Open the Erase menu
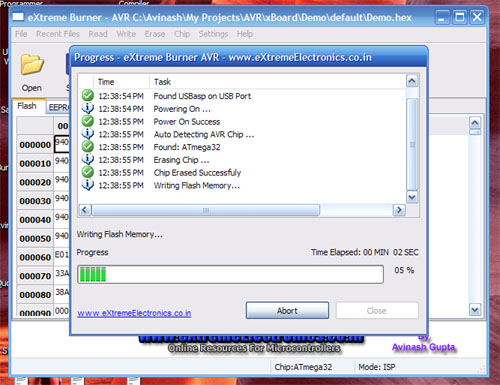The width and height of the screenshot is (500, 385). click(155, 34)
